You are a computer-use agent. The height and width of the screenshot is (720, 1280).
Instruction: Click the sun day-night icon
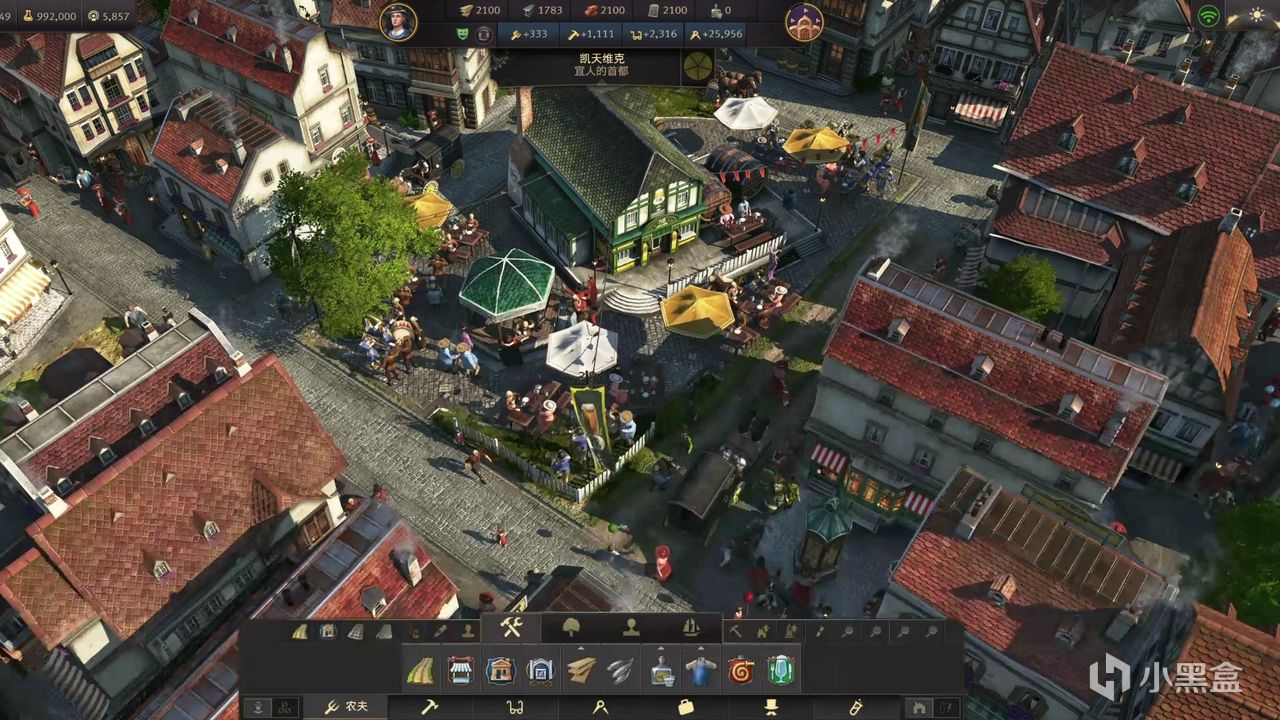[x=1257, y=16]
